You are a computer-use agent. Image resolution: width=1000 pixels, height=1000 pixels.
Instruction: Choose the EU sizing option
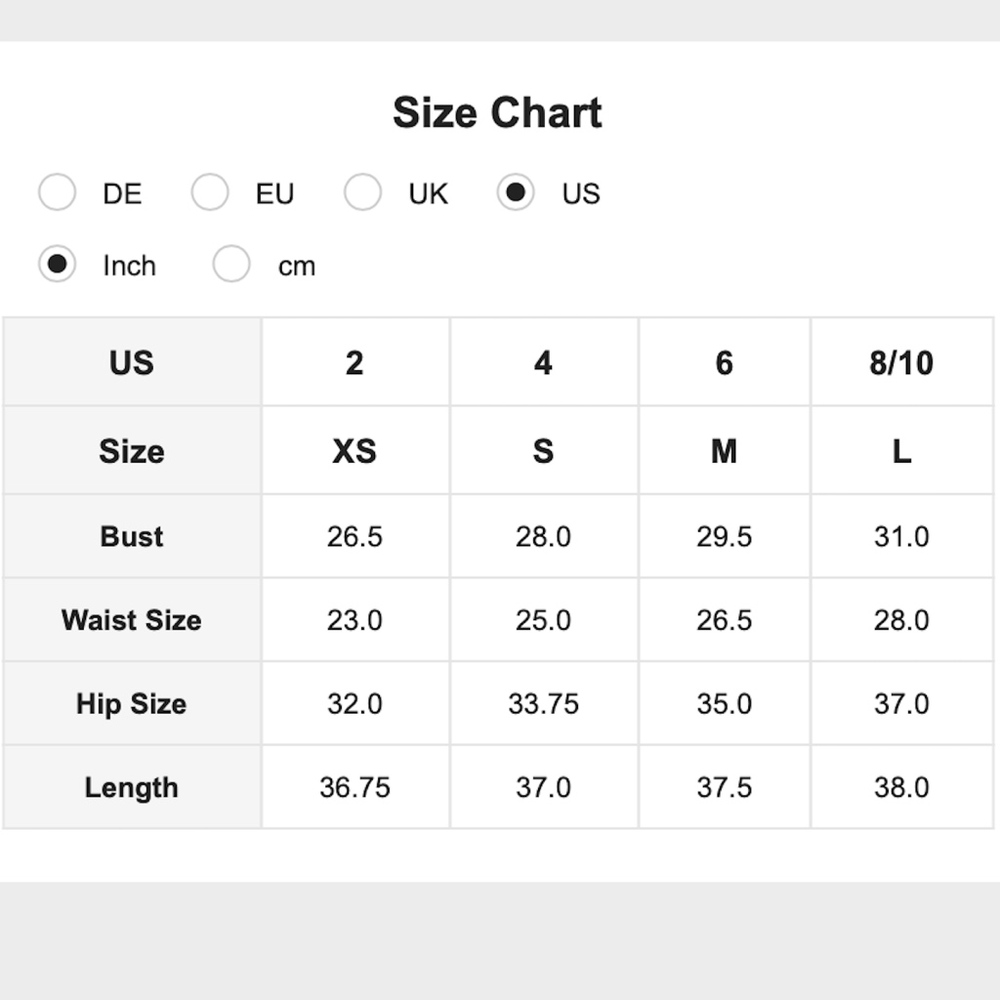[x=210, y=193]
